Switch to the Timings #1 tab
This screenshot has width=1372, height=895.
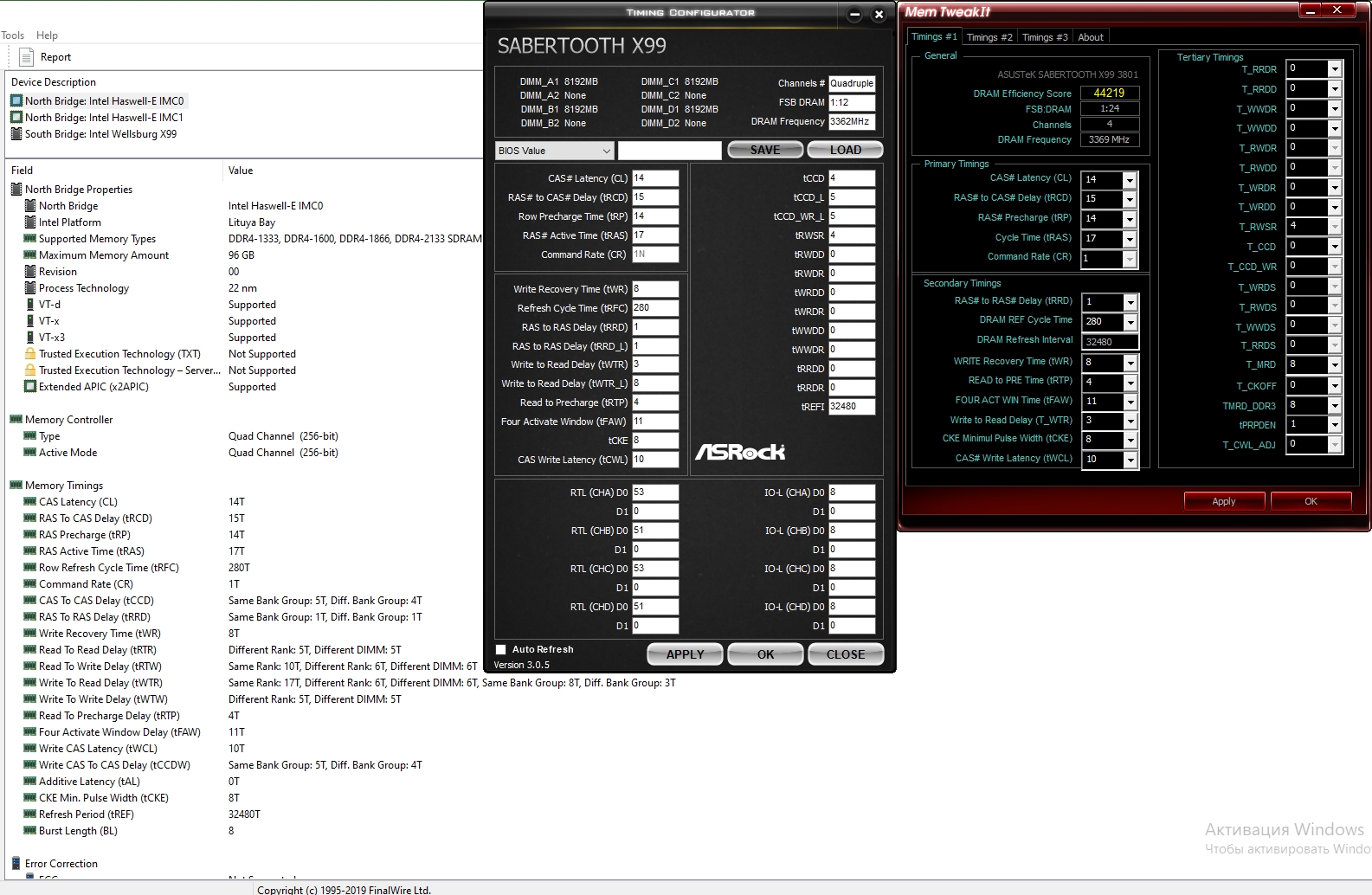(x=934, y=36)
